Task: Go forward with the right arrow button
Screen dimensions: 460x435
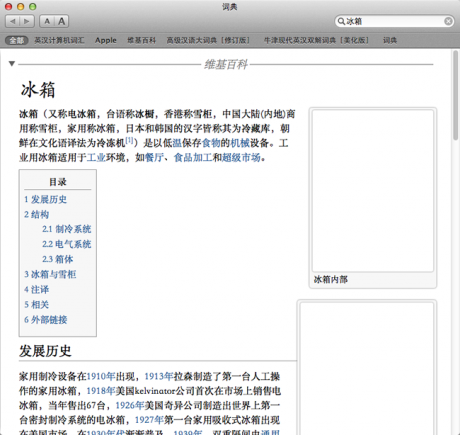Action: (x=27, y=21)
